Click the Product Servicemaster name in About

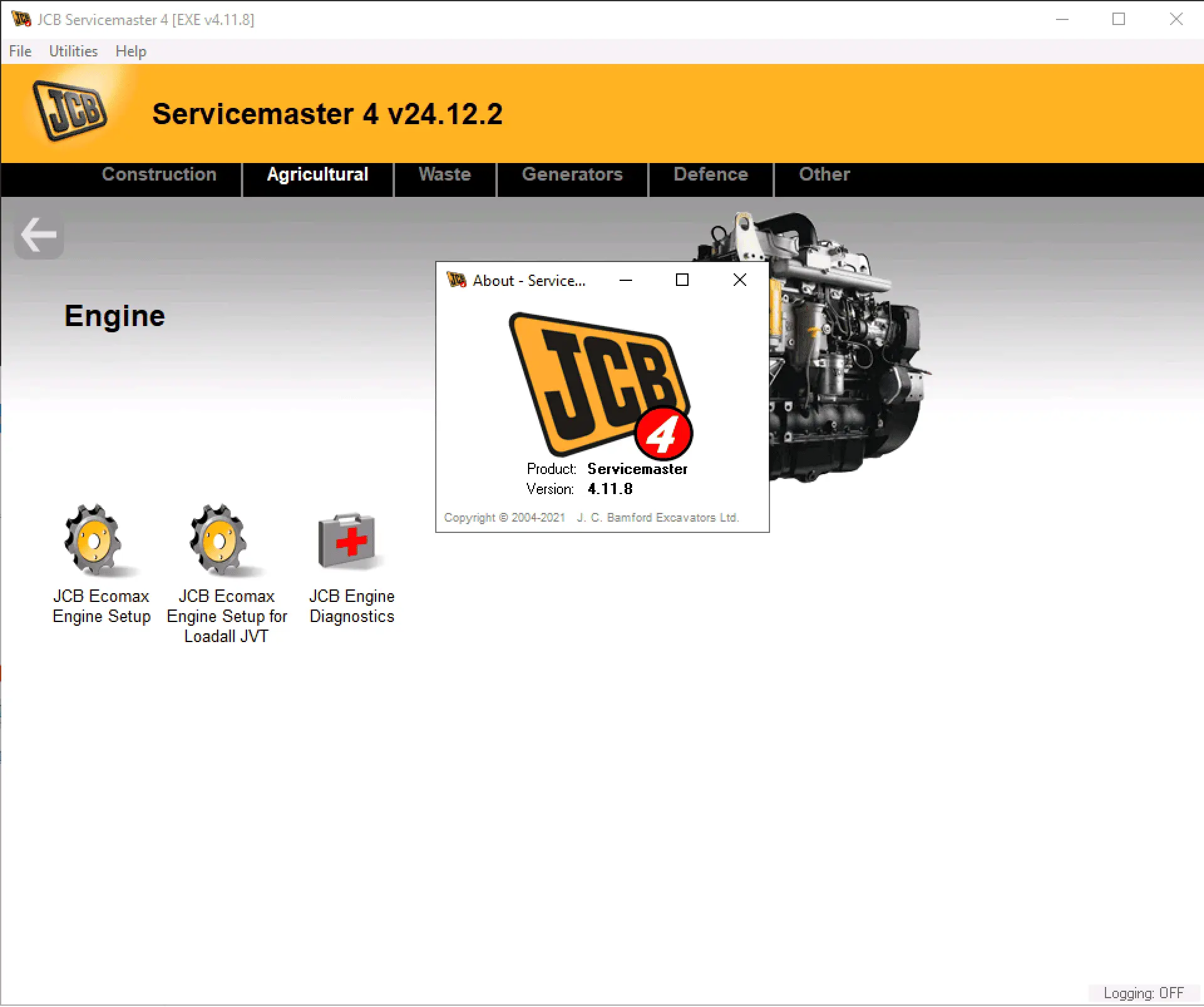[x=637, y=469]
